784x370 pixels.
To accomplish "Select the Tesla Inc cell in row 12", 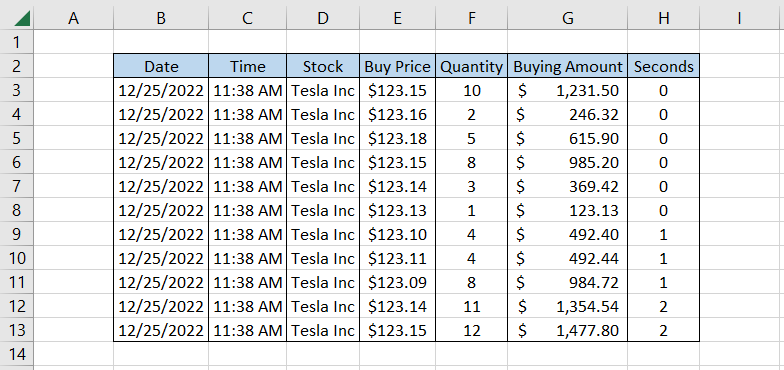I will [323, 306].
